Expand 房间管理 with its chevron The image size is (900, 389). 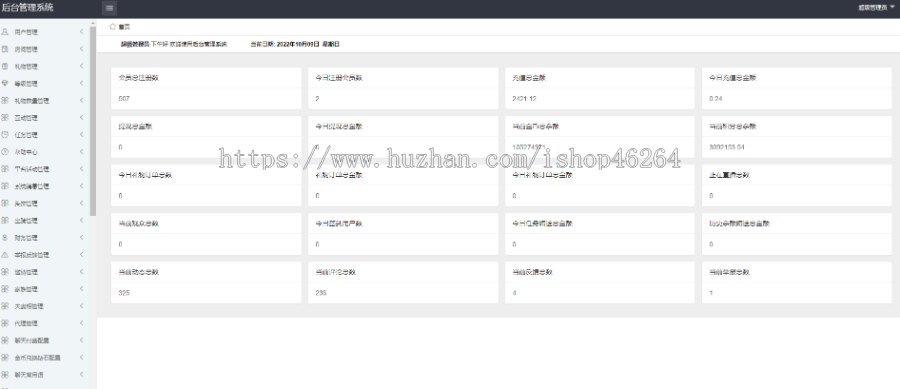(x=82, y=49)
